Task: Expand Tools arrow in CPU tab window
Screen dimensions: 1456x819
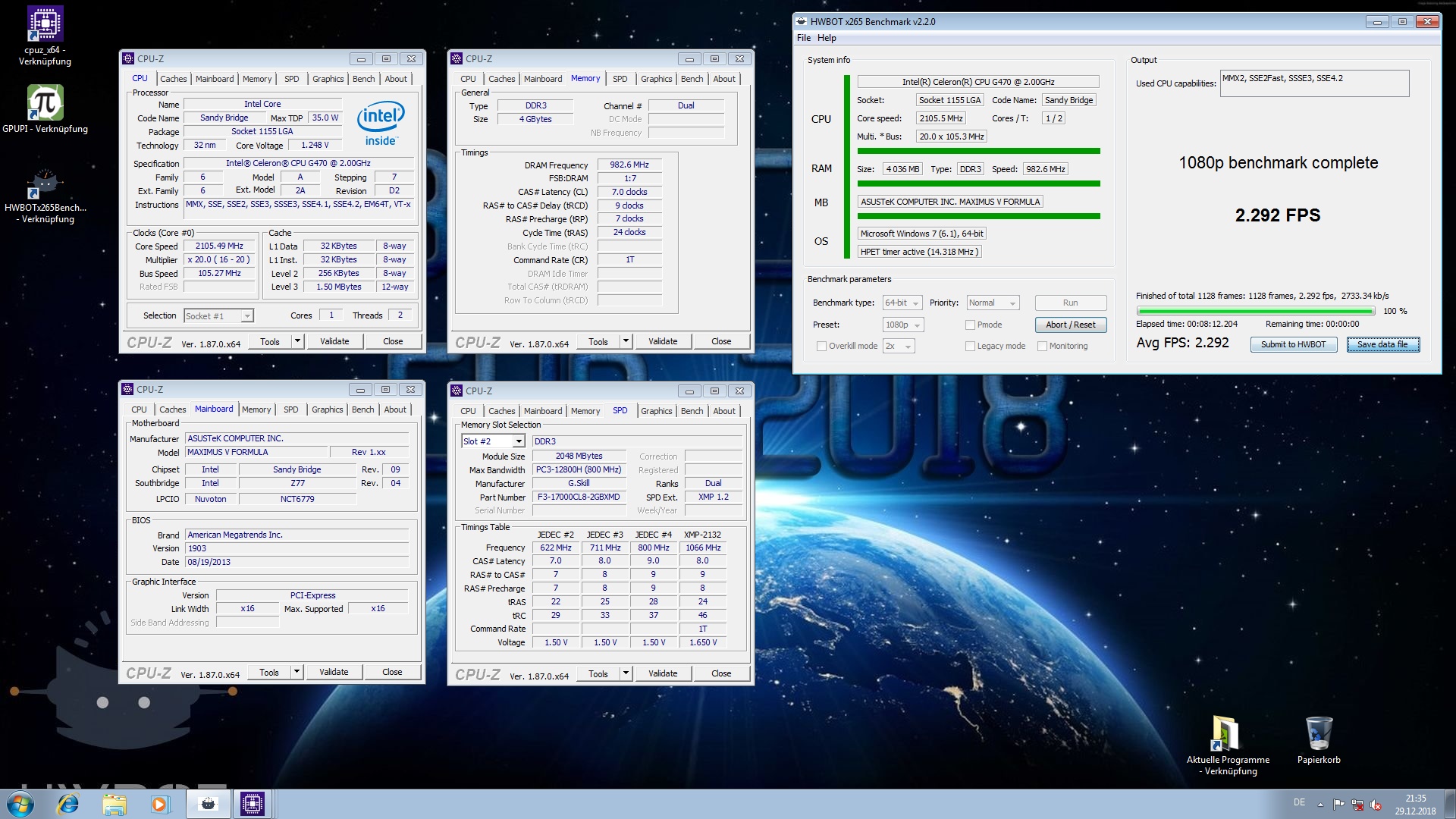Action: tap(297, 341)
